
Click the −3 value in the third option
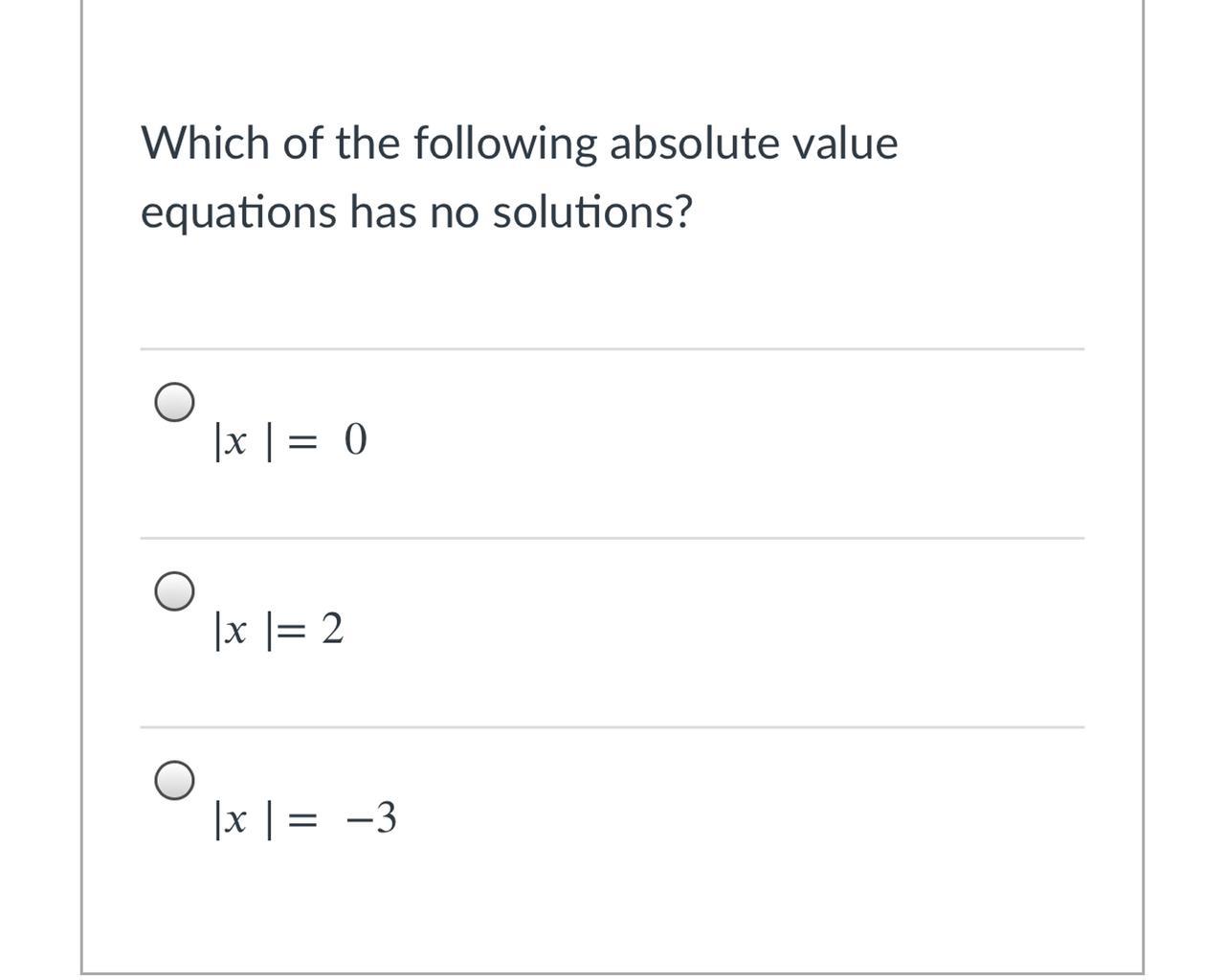coord(372,819)
